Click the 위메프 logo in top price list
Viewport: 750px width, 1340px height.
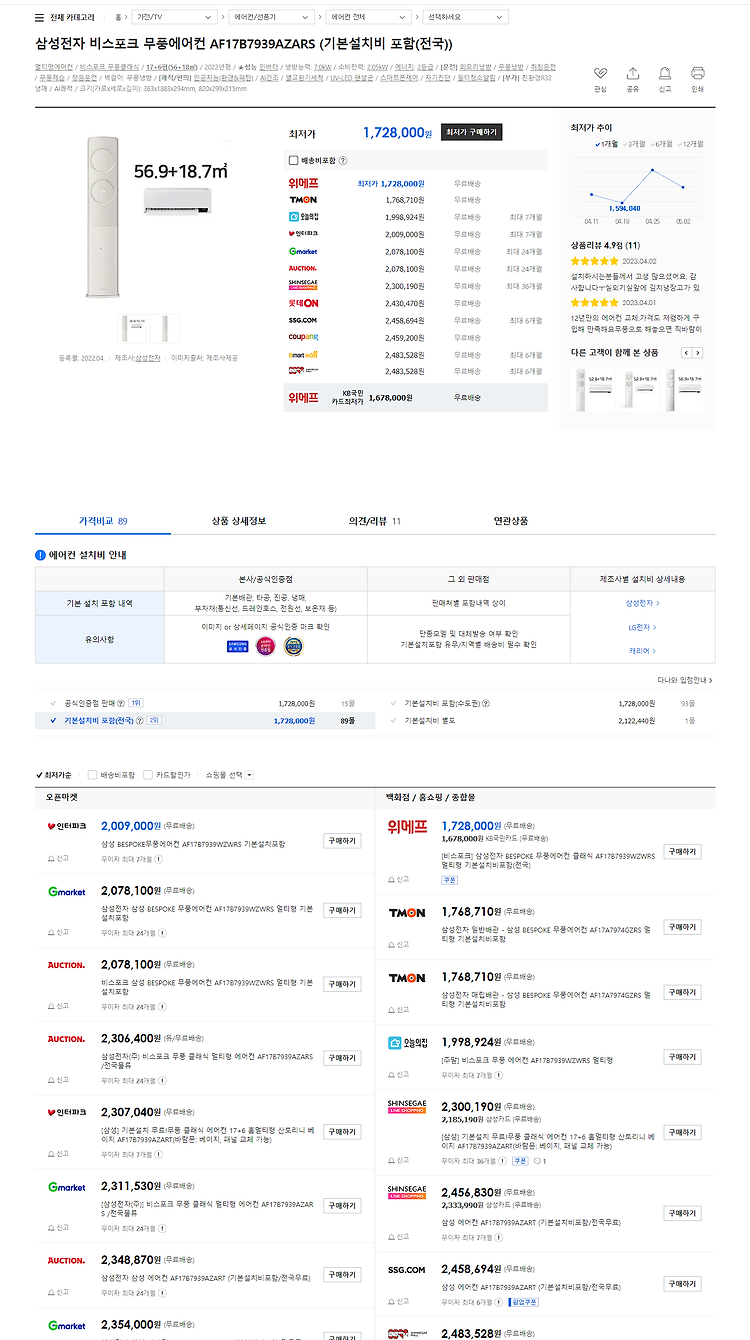(x=303, y=184)
